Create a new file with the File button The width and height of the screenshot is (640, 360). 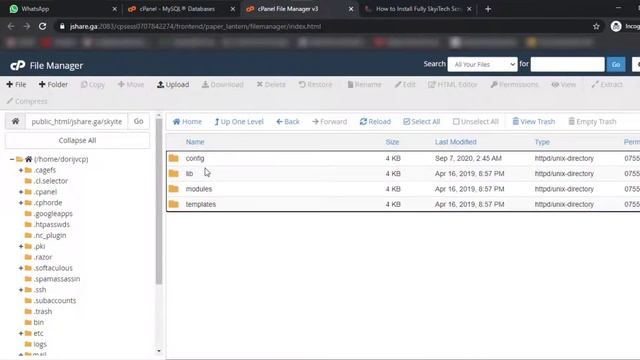pyautogui.click(x=16, y=84)
